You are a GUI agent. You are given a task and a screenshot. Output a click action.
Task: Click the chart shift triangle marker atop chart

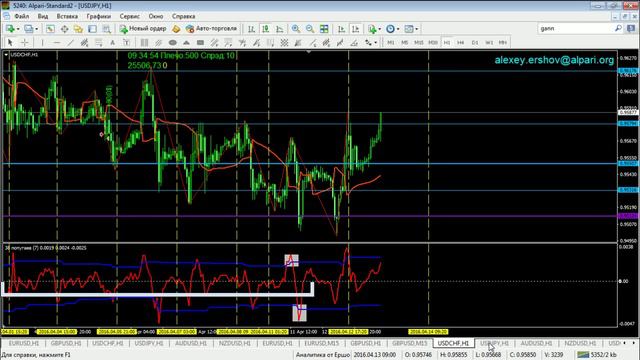click(309, 52)
